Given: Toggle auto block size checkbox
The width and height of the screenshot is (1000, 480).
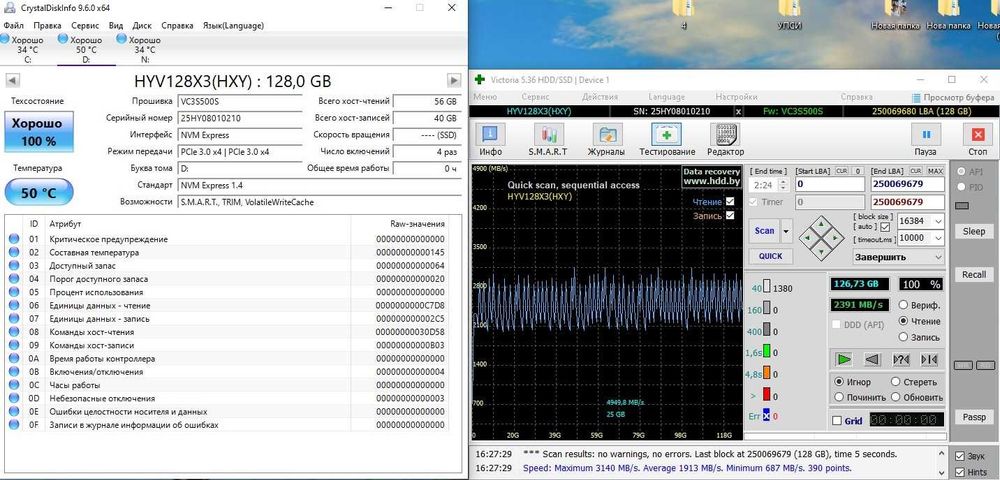Looking at the screenshot, I should [885, 227].
